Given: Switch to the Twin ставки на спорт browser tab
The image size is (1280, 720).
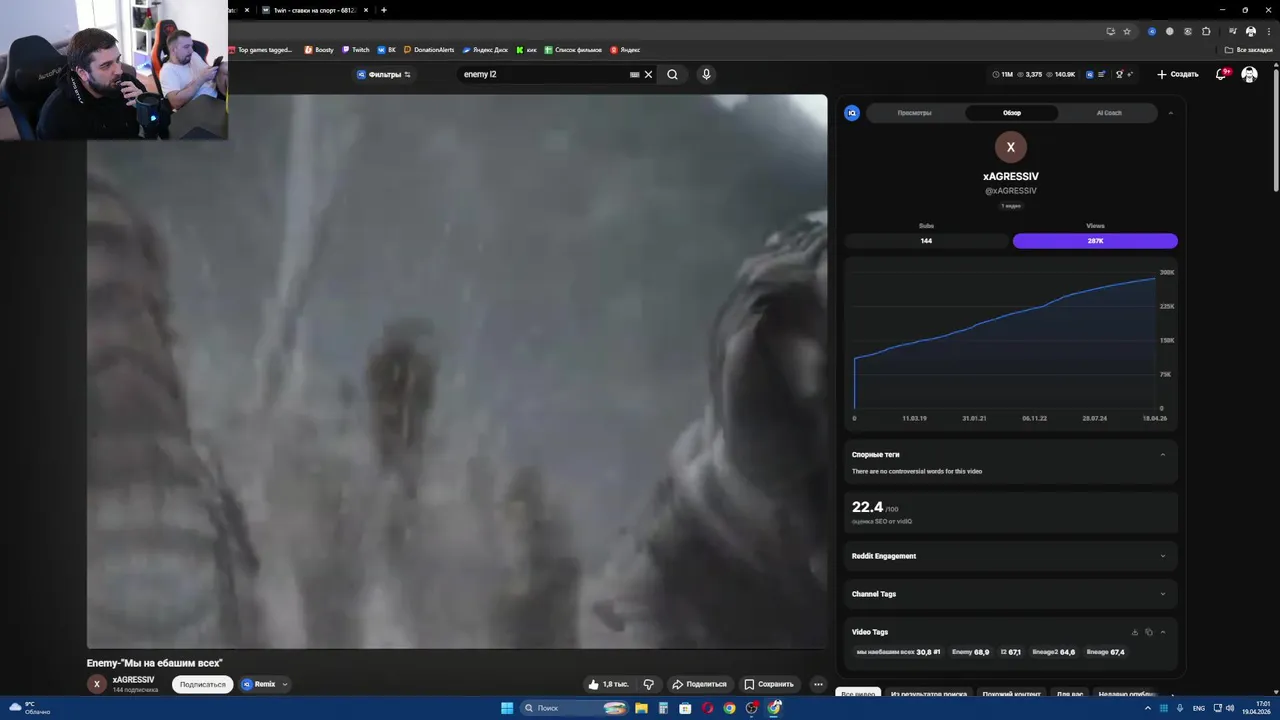Looking at the screenshot, I should pos(313,10).
